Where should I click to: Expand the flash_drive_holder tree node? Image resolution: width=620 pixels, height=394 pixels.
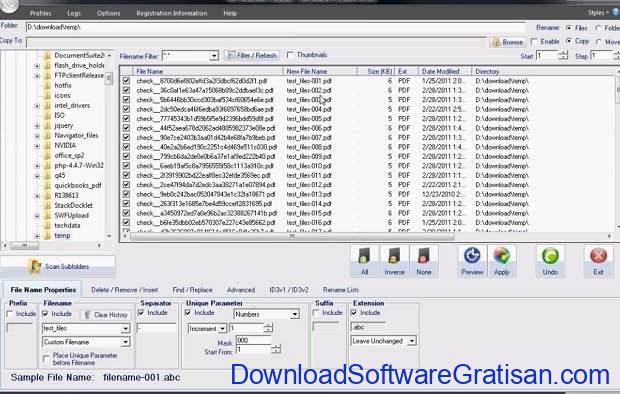[x=37, y=66]
